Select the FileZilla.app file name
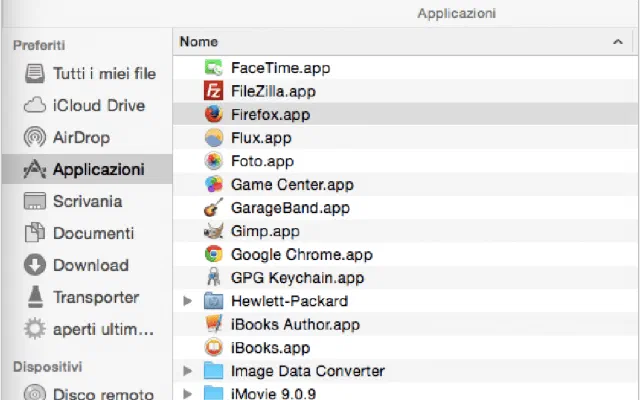Image resolution: width=640 pixels, height=400 pixels. (273, 91)
